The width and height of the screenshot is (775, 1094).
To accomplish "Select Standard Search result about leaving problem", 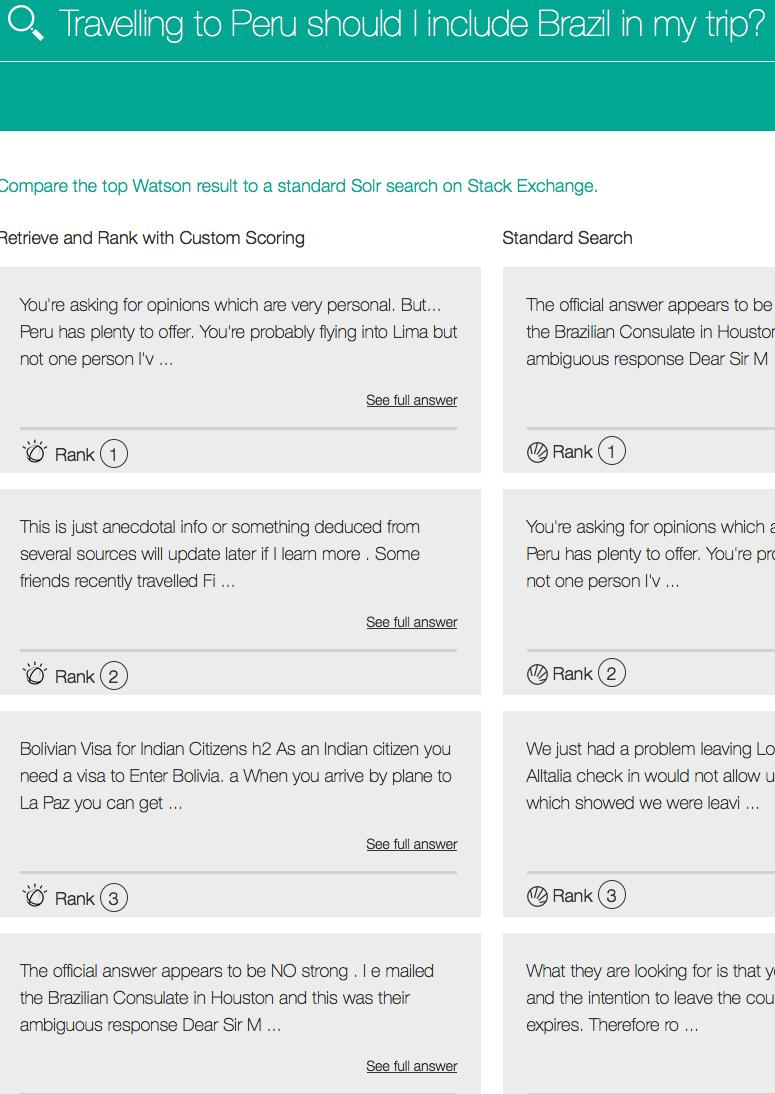I will point(639,814).
